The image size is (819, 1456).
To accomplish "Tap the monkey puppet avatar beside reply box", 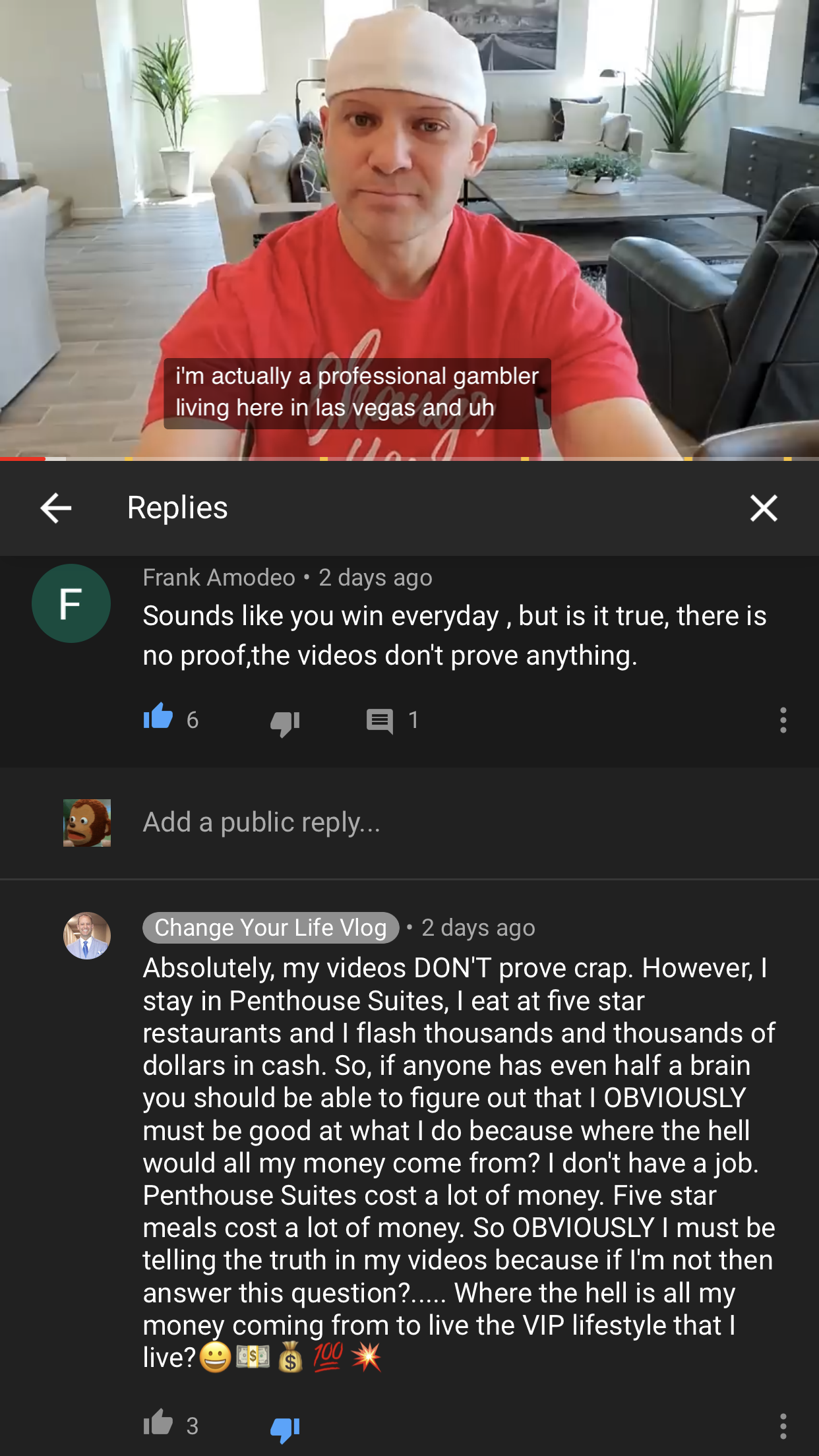I will click(87, 823).
